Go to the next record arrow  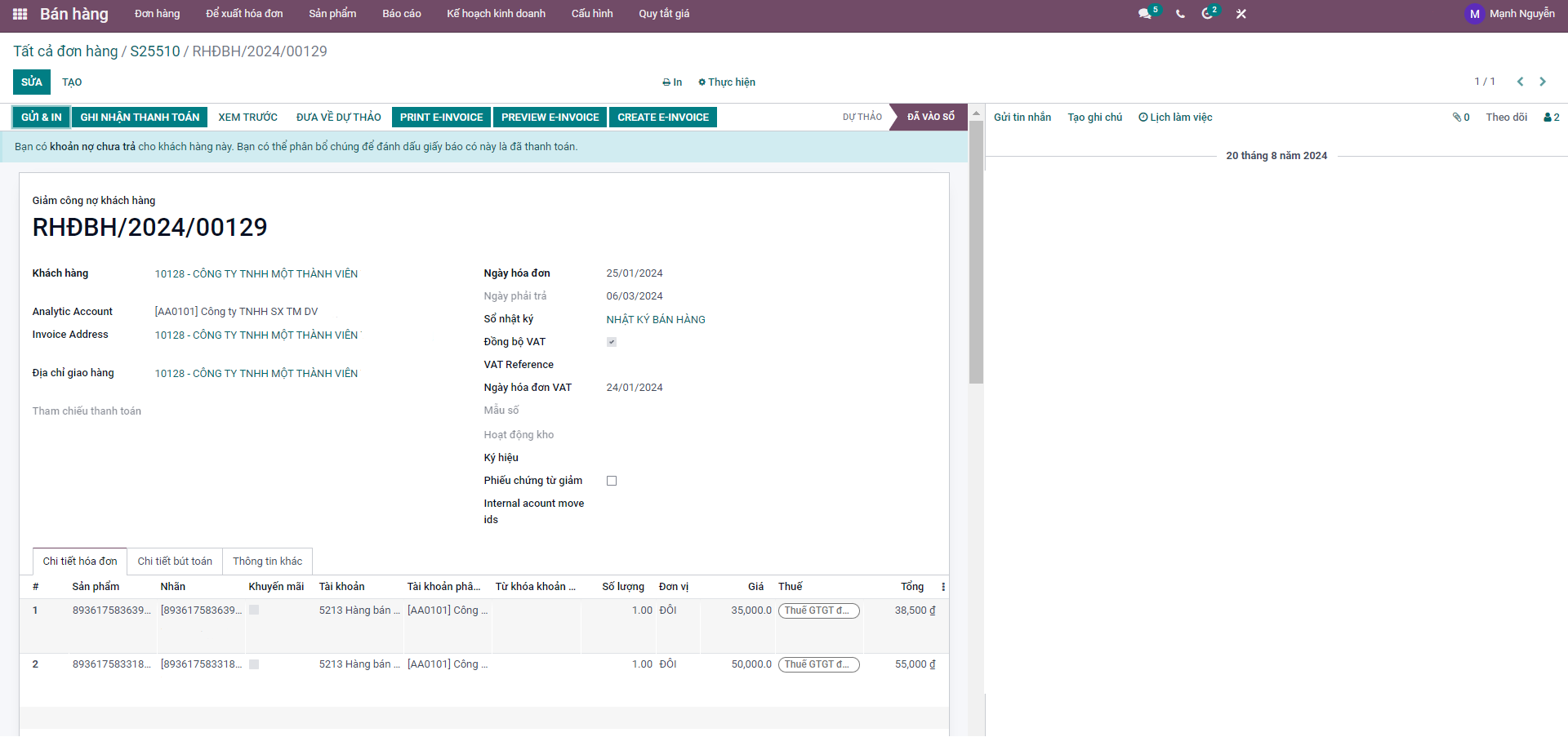[1543, 82]
